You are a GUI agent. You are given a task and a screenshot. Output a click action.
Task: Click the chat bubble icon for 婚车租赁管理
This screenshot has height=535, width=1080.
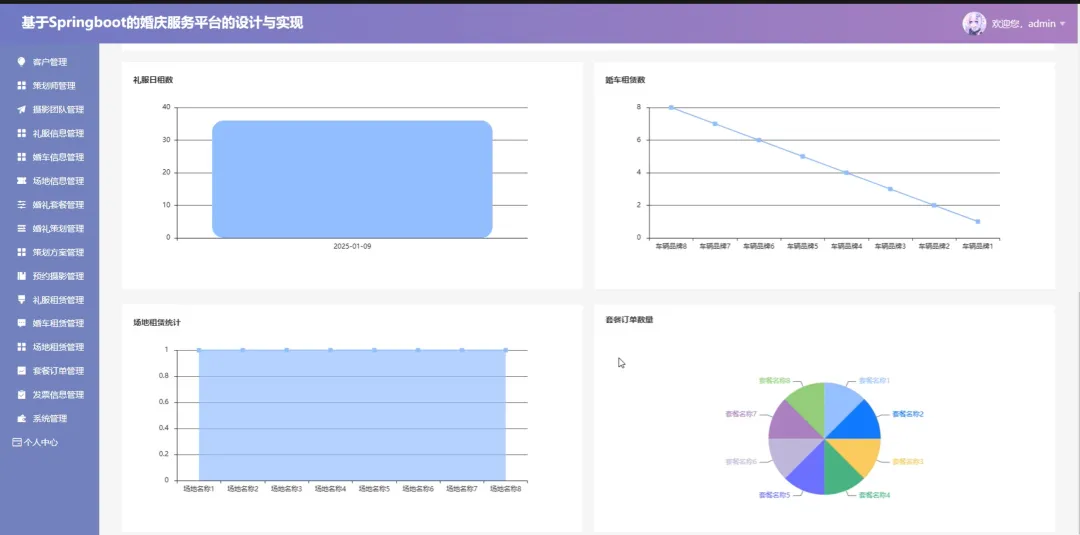click(x=21, y=323)
